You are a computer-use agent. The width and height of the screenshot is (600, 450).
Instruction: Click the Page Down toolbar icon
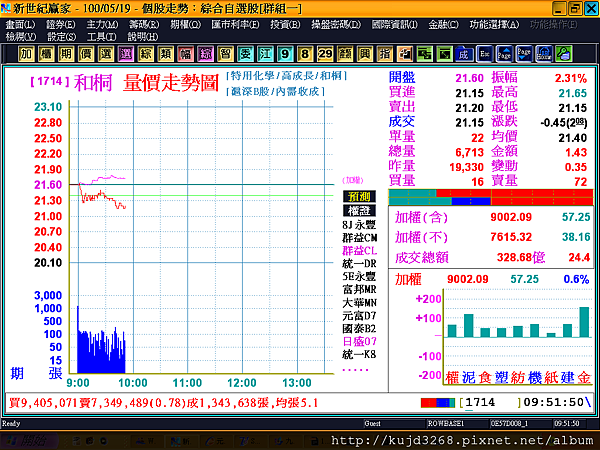[524, 54]
